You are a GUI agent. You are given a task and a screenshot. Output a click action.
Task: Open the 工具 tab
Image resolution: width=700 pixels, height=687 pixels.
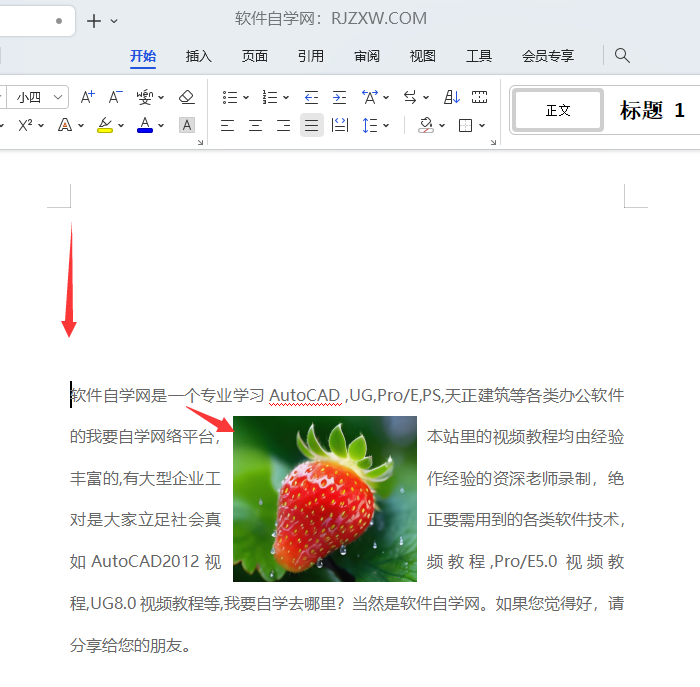point(479,56)
